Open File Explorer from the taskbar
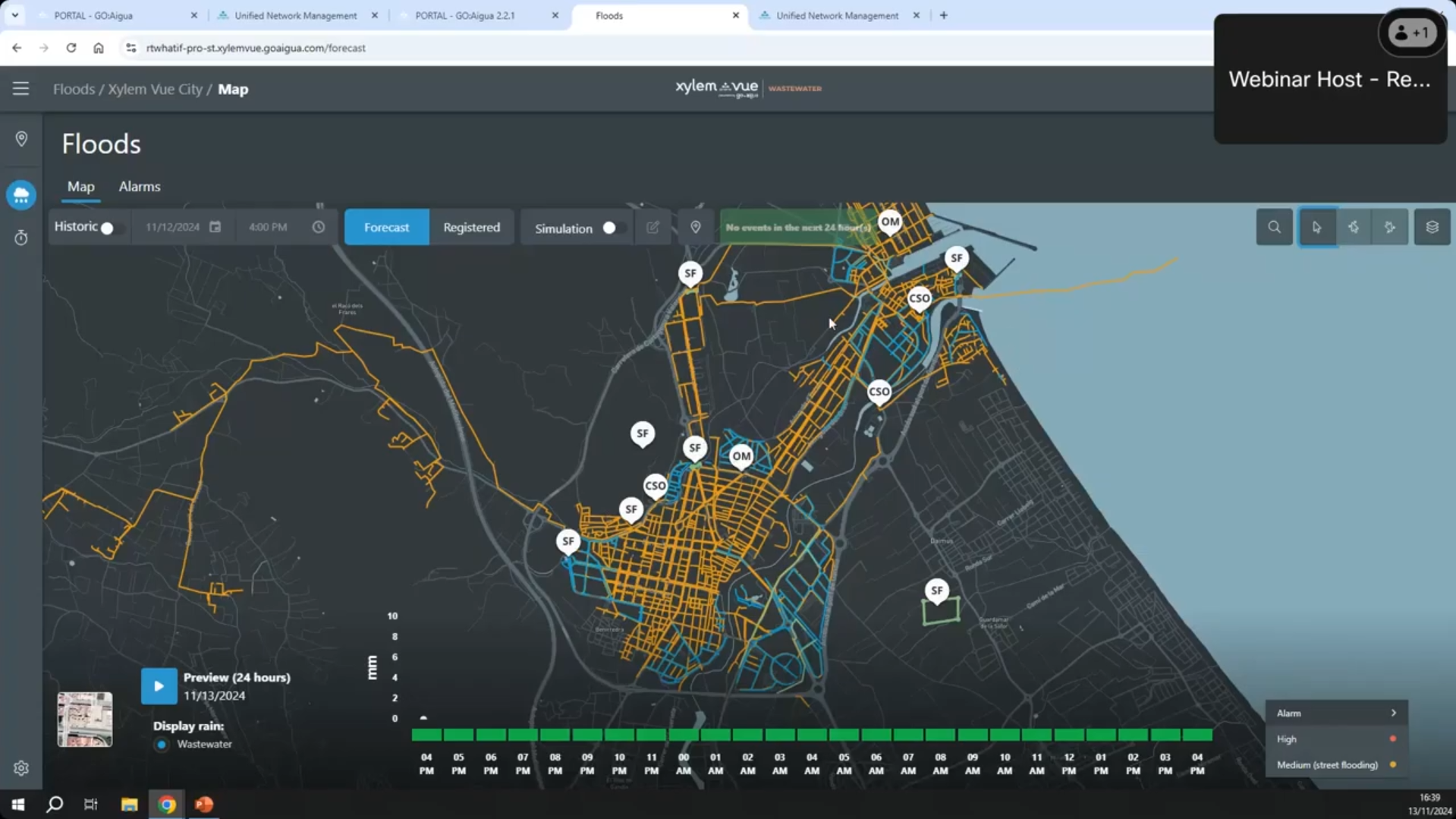This screenshot has width=1456, height=819. (129, 805)
